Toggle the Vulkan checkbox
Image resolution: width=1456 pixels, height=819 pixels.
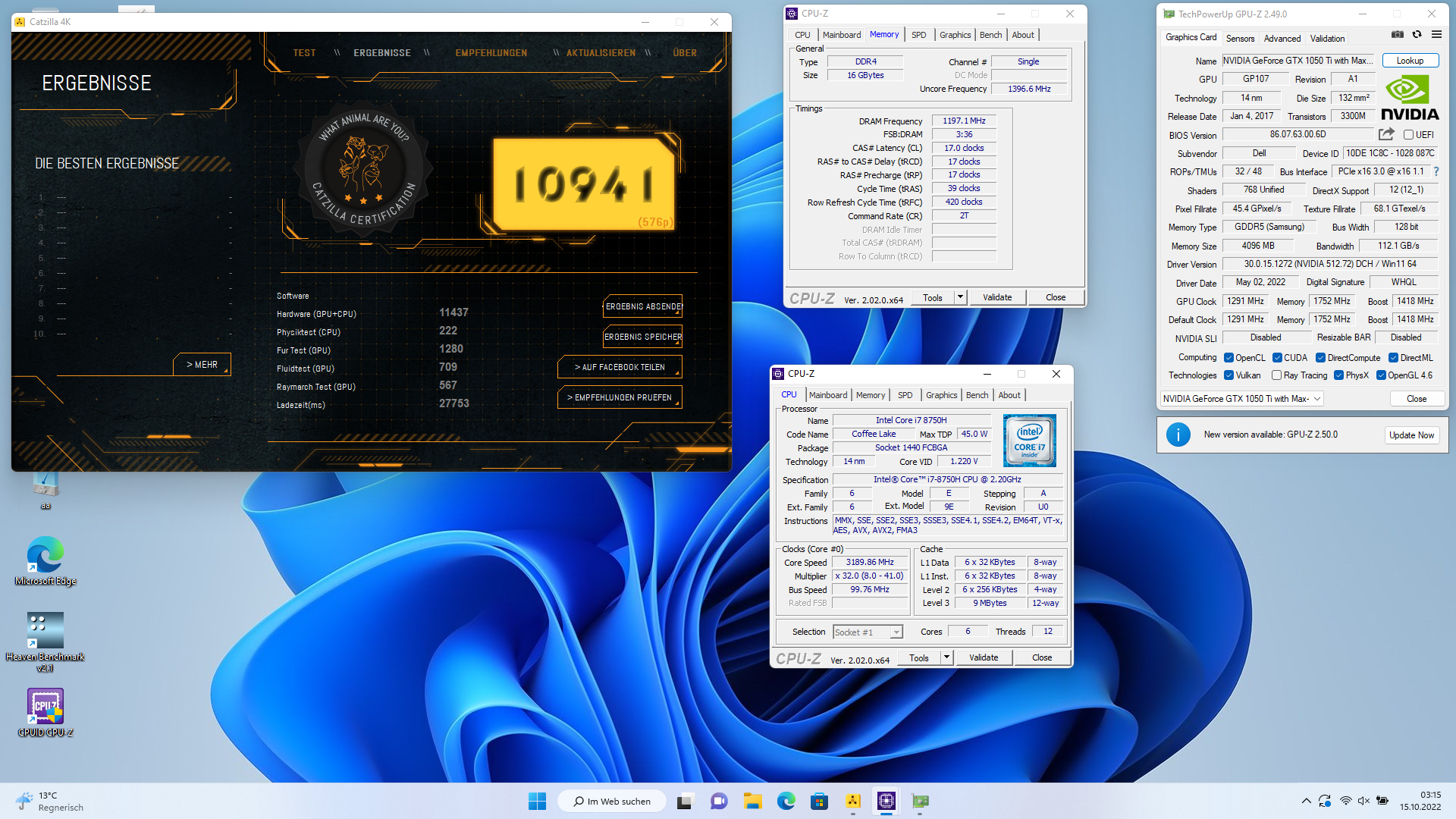pyautogui.click(x=1228, y=375)
